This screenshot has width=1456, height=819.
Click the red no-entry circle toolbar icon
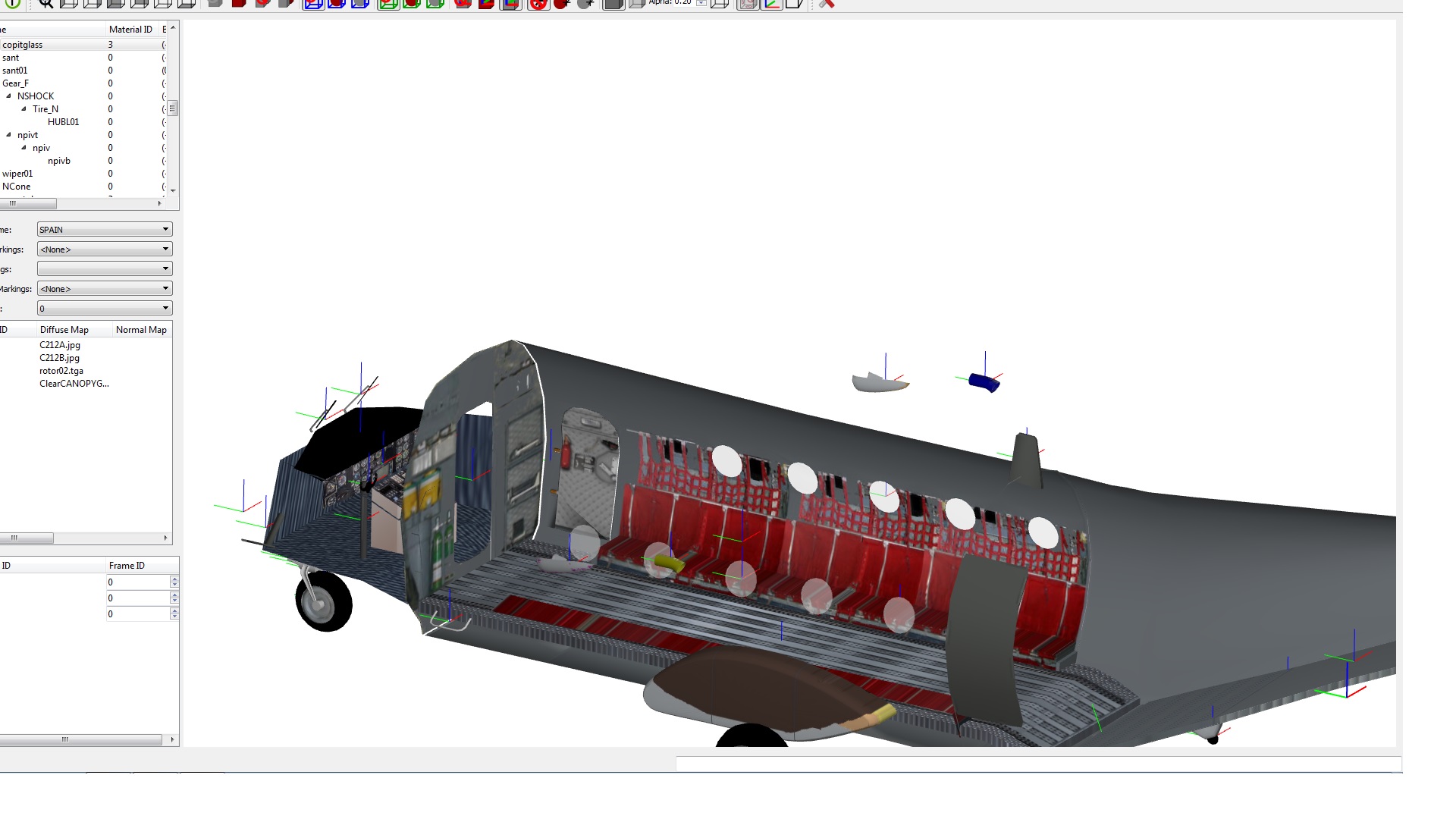(x=538, y=4)
